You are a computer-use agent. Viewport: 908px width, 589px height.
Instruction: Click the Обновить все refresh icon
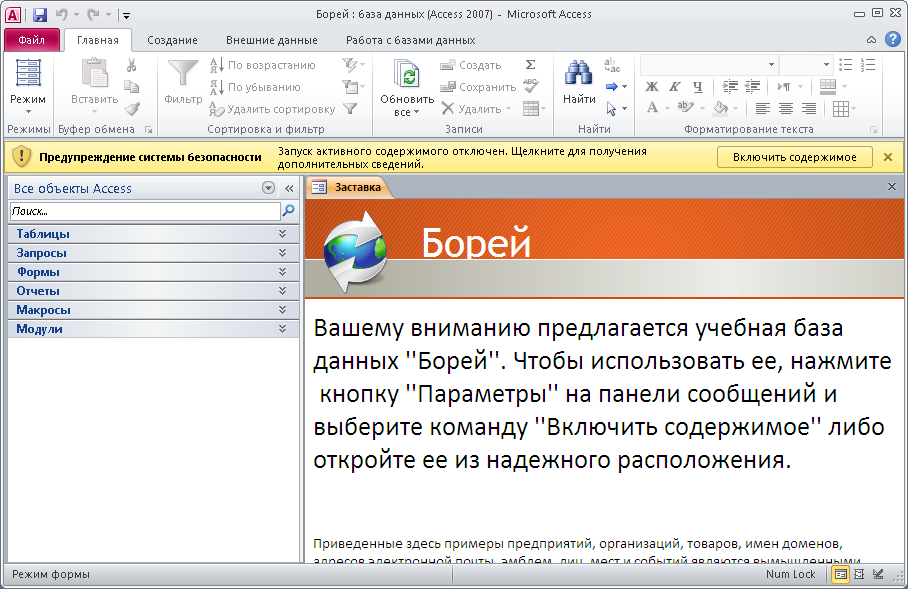point(407,74)
